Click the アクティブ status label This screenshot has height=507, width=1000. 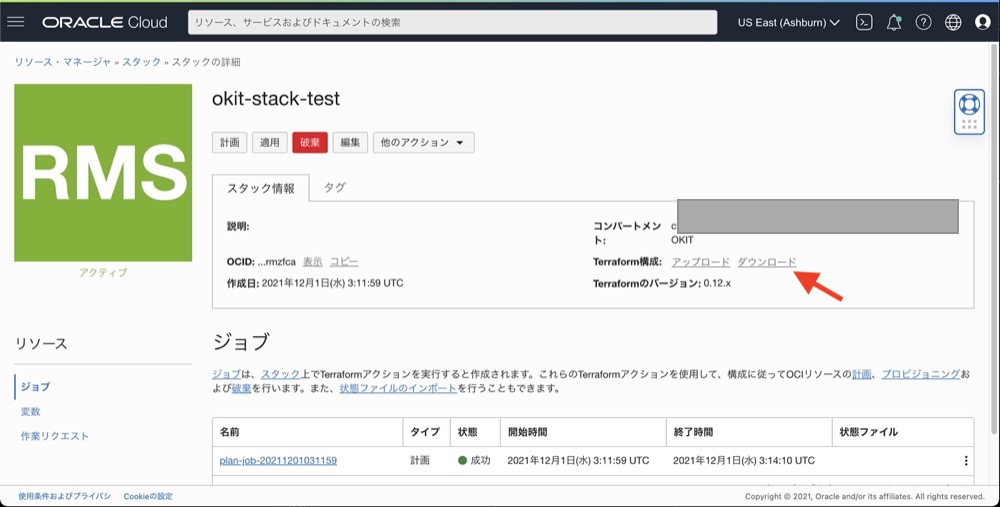[103, 273]
